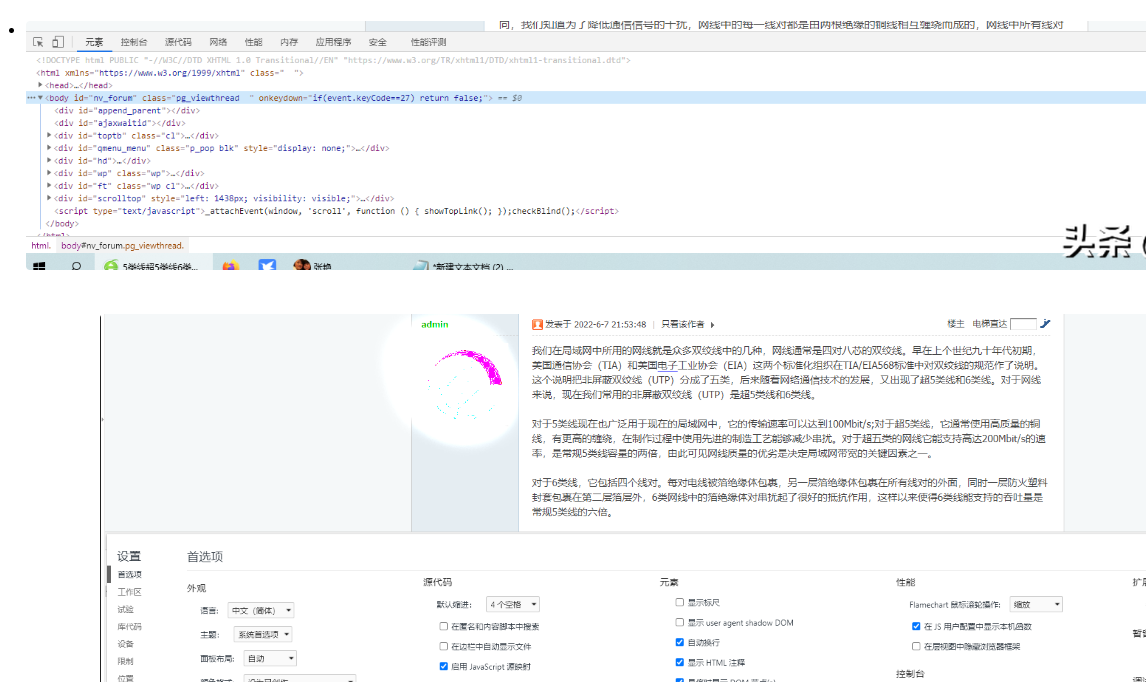Select 限制 in settings sidebar
This screenshot has height=682, width=1146.
pos(126,661)
